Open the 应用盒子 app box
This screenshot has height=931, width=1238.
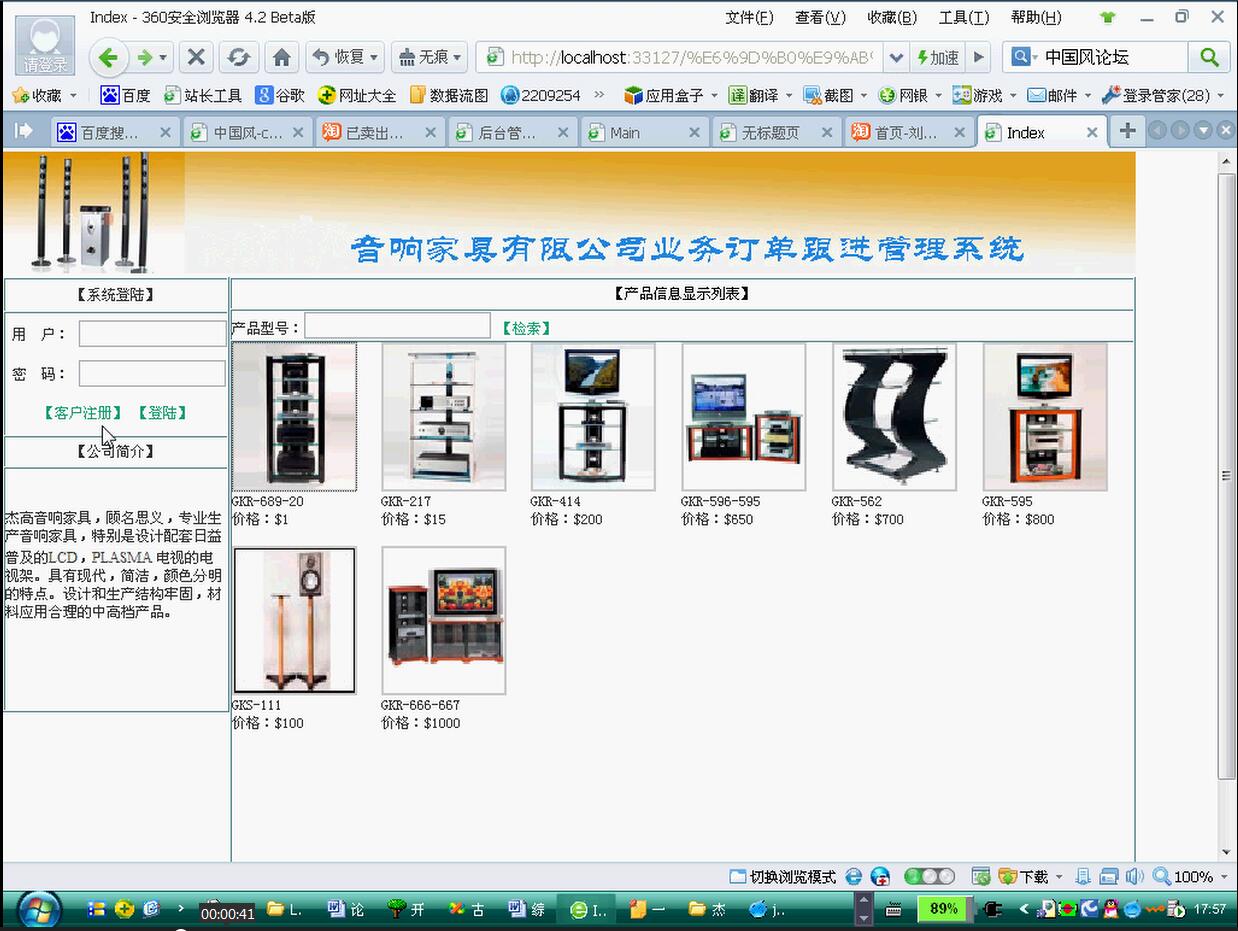(x=664, y=95)
